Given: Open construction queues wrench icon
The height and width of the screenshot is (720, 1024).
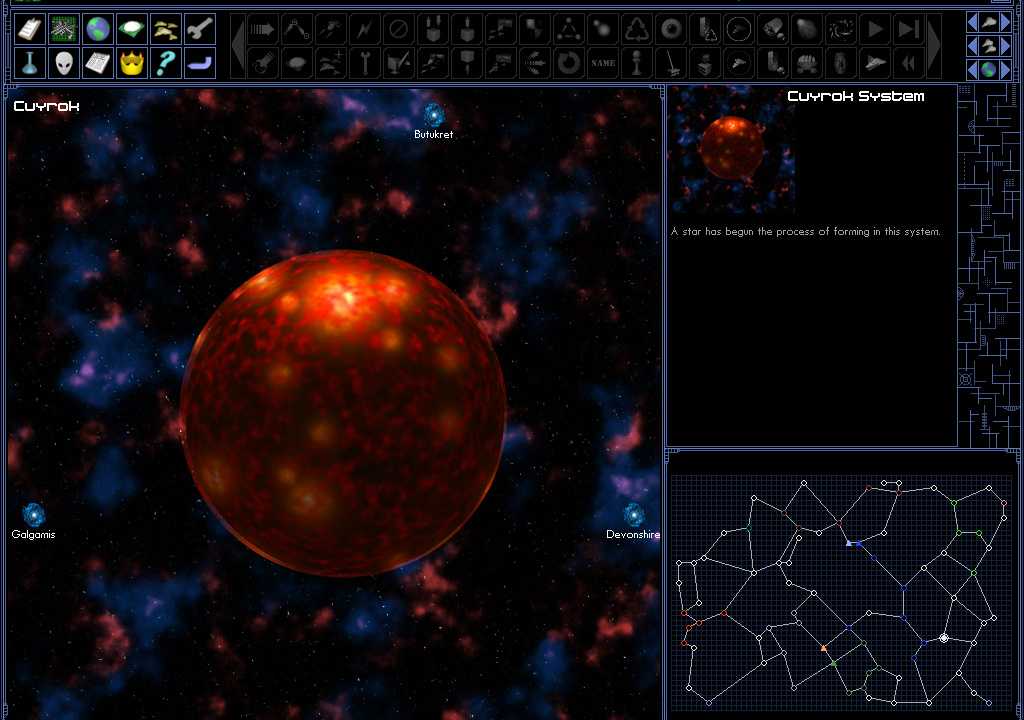Looking at the screenshot, I should pyautogui.click(x=200, y=27).
